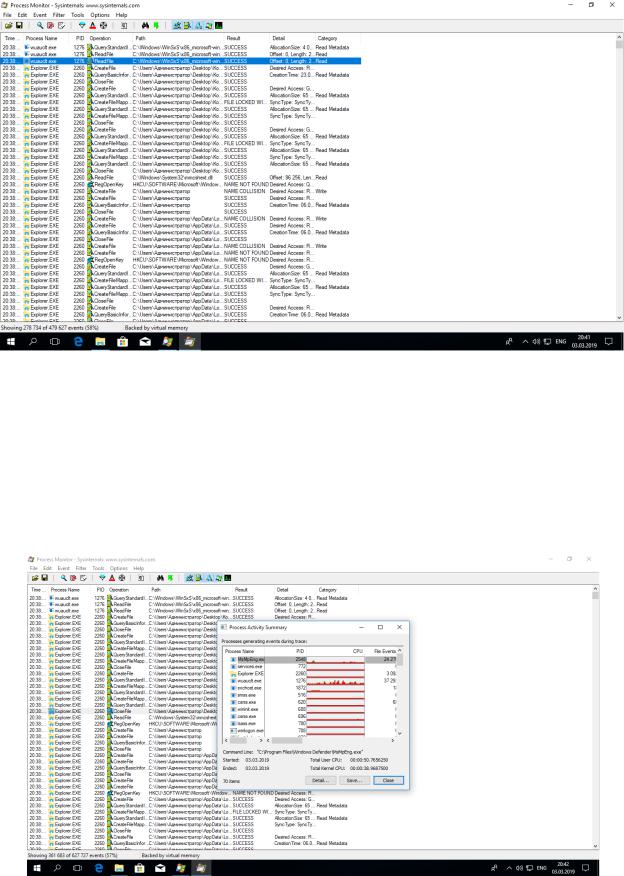Open the Event menu in the upper window

tap(40, 15)
